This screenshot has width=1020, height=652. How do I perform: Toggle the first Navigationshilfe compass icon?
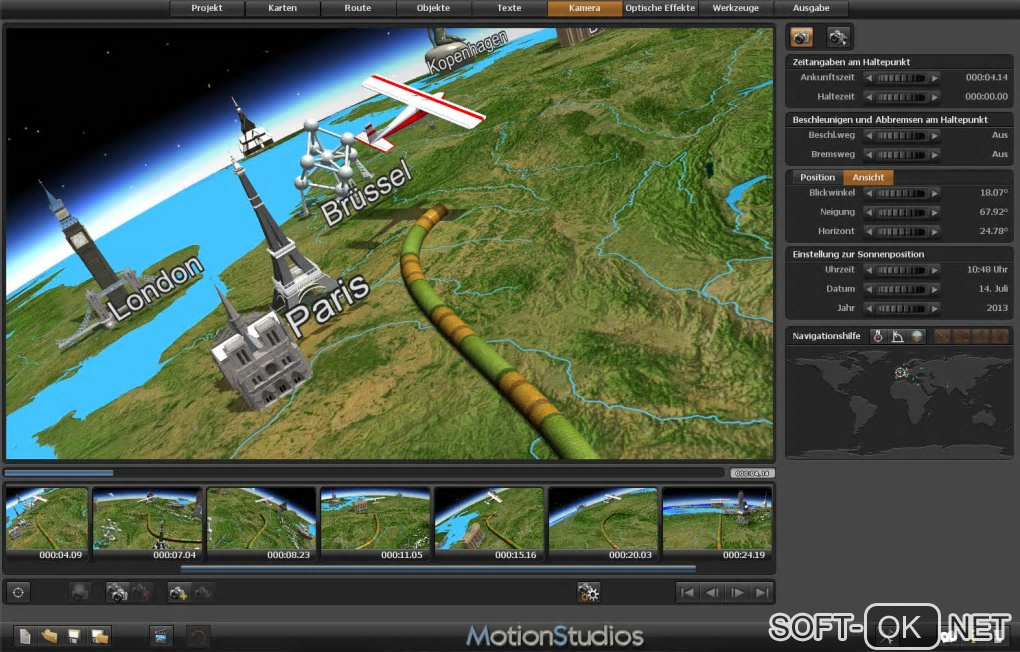click(x=878, y=336)
